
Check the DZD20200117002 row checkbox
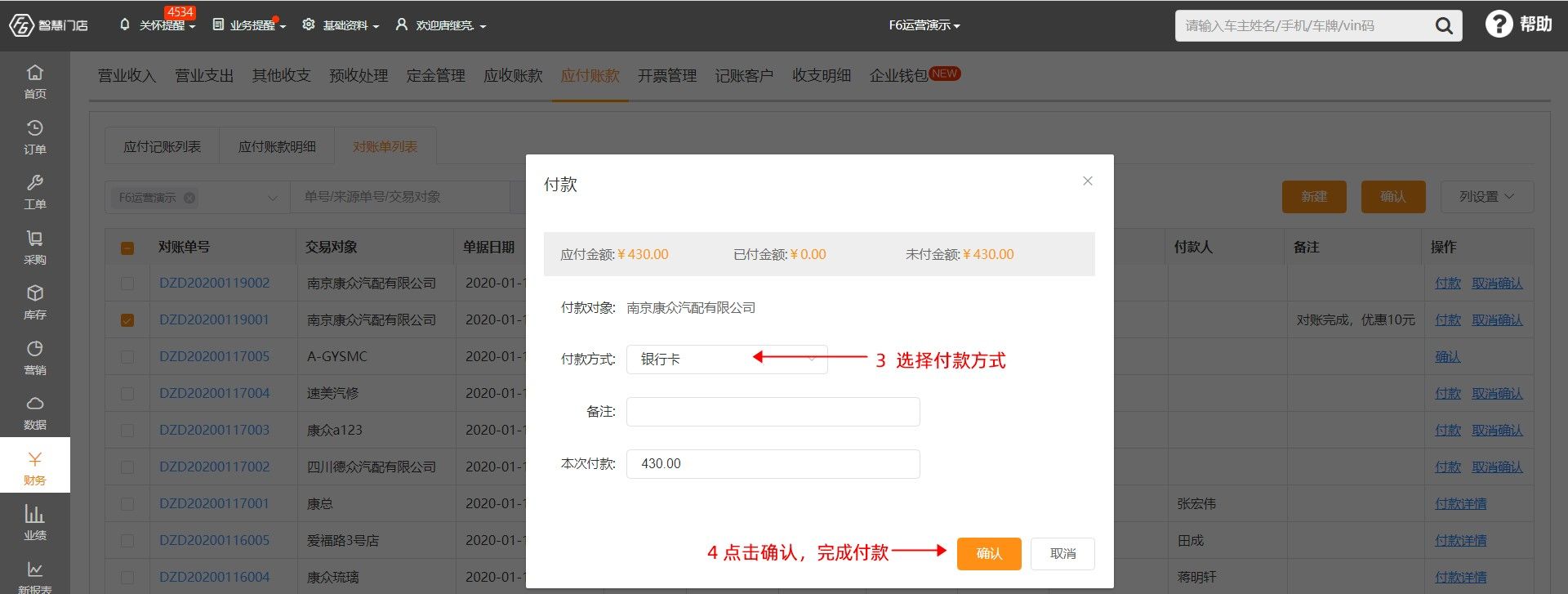click(x=127, y=467)
